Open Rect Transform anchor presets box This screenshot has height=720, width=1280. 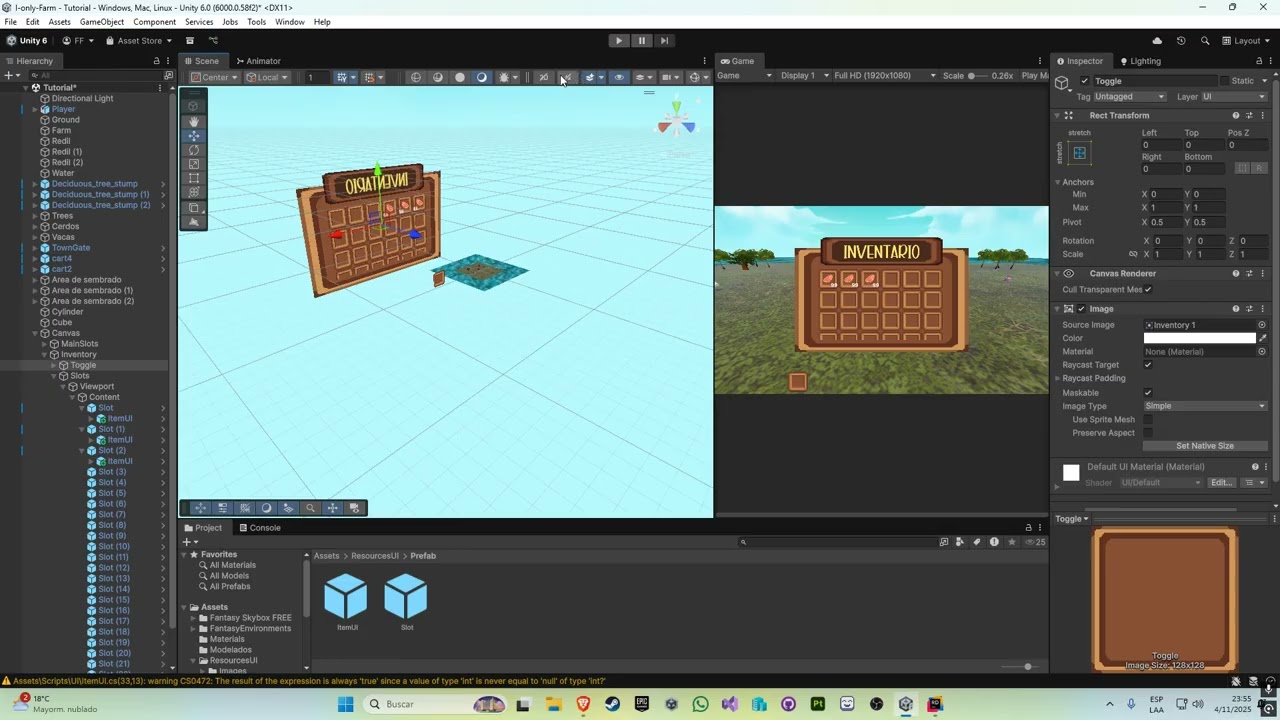(x=1079, y=153)
